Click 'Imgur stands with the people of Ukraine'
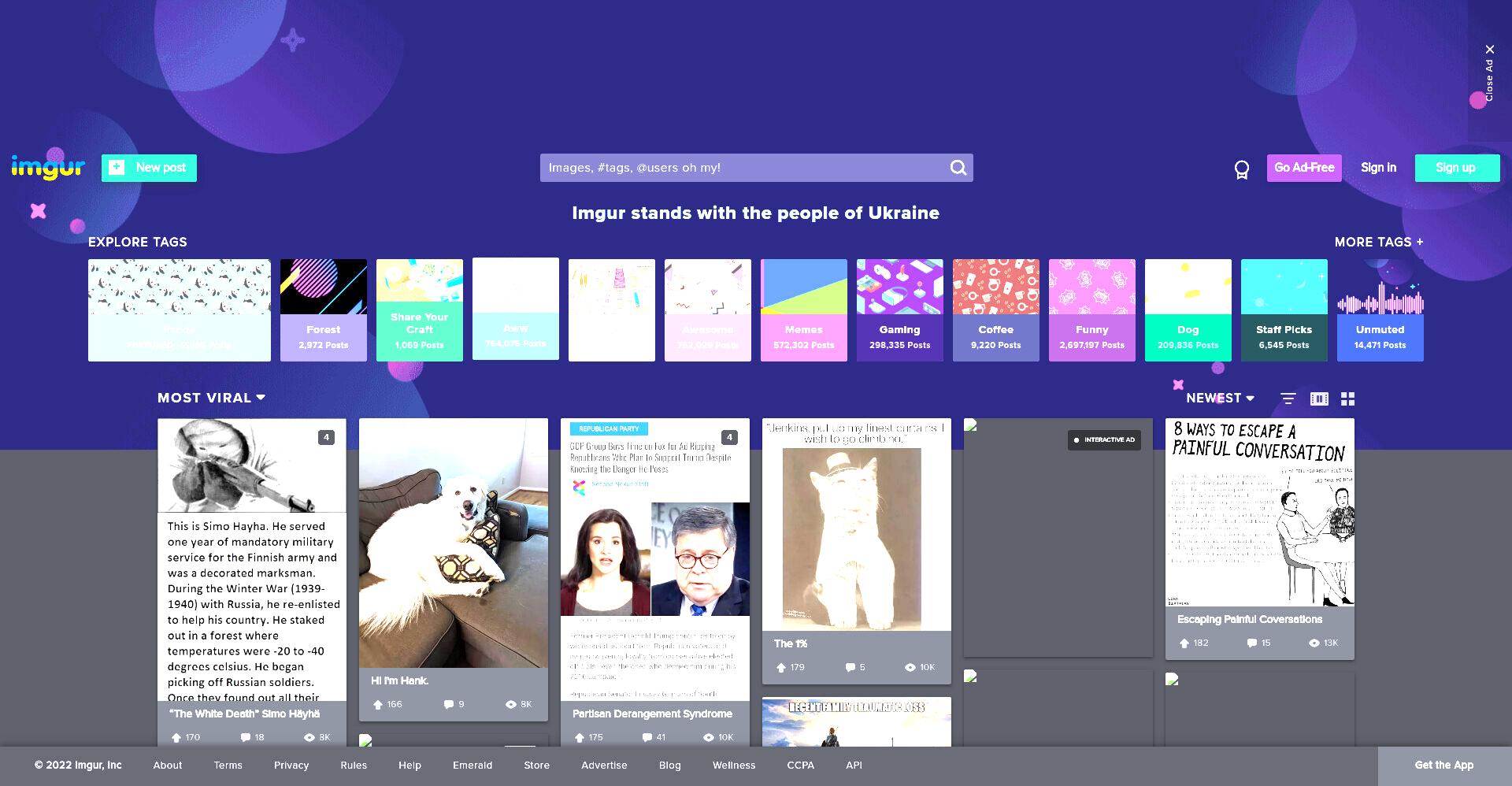Screen dimensions: 1512x786 pyautogui.click(x=755, y=213)
